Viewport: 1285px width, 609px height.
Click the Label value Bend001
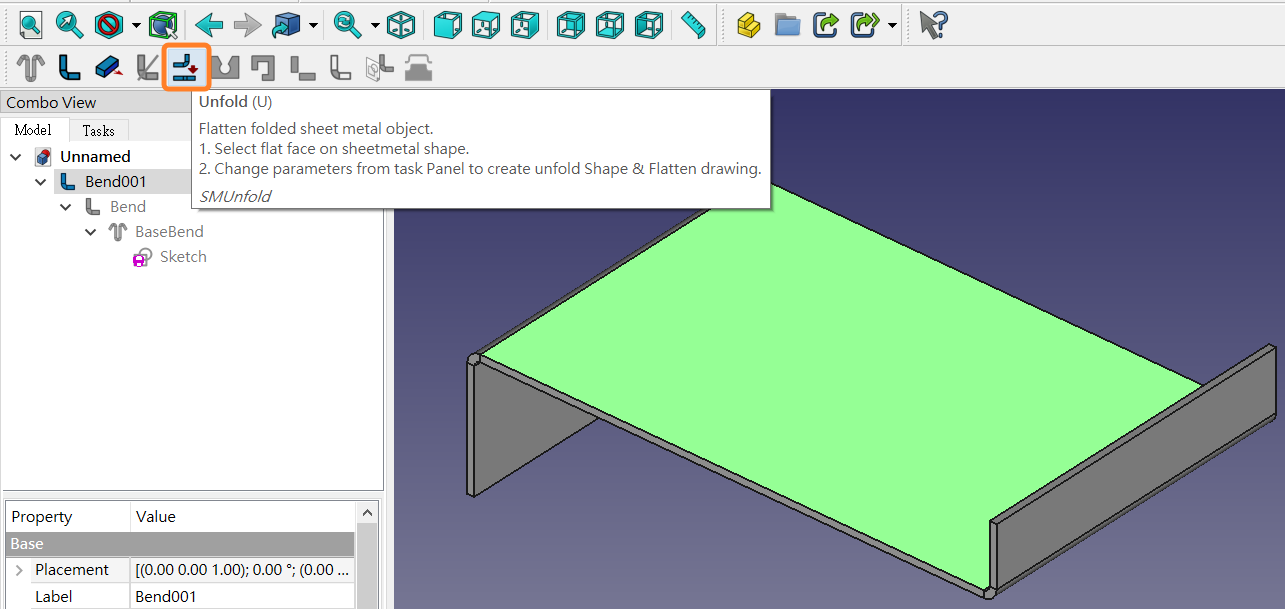click(x=243, y=597)
